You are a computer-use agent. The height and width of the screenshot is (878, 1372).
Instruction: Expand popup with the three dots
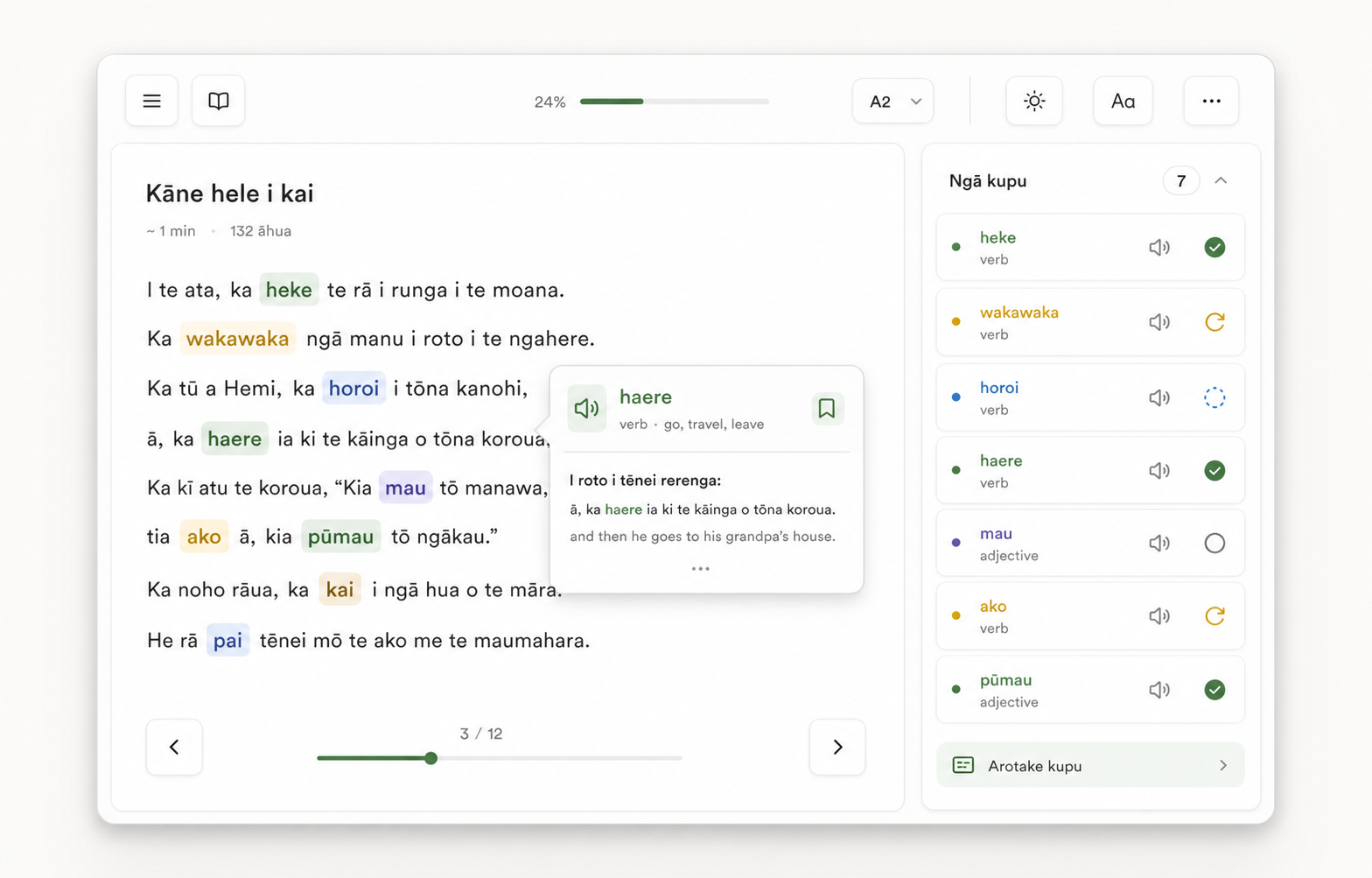coord(701,569)
